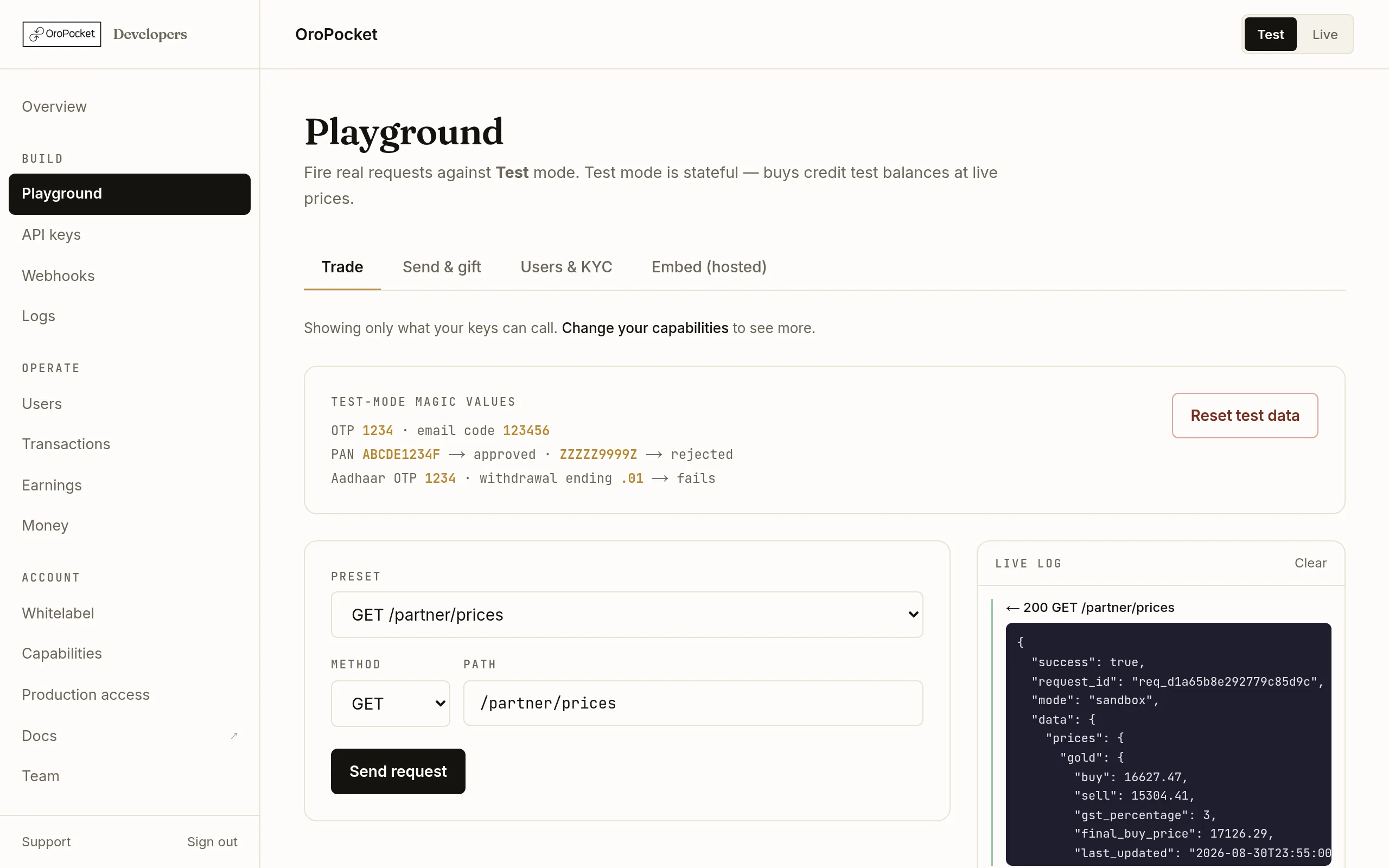Click the request_id line in the log
The height and width of the screenshot is (868, 1389).
pos(1177,681)
